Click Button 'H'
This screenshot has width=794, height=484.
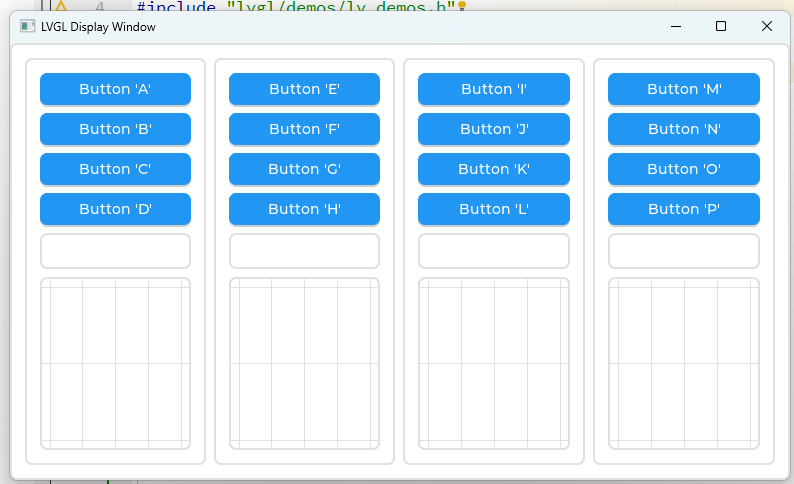click(304, 209)
